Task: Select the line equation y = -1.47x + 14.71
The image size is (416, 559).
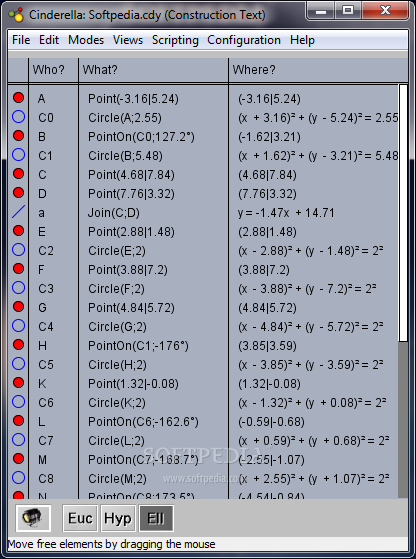Action: (286, 213)
